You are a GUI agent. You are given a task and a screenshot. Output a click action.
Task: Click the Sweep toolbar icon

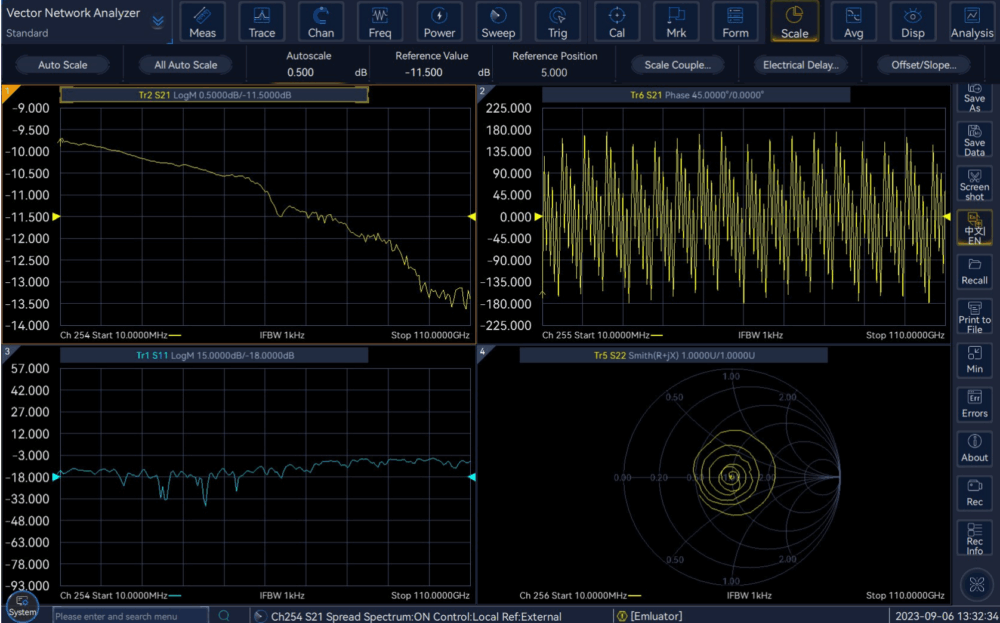[498, 22]
